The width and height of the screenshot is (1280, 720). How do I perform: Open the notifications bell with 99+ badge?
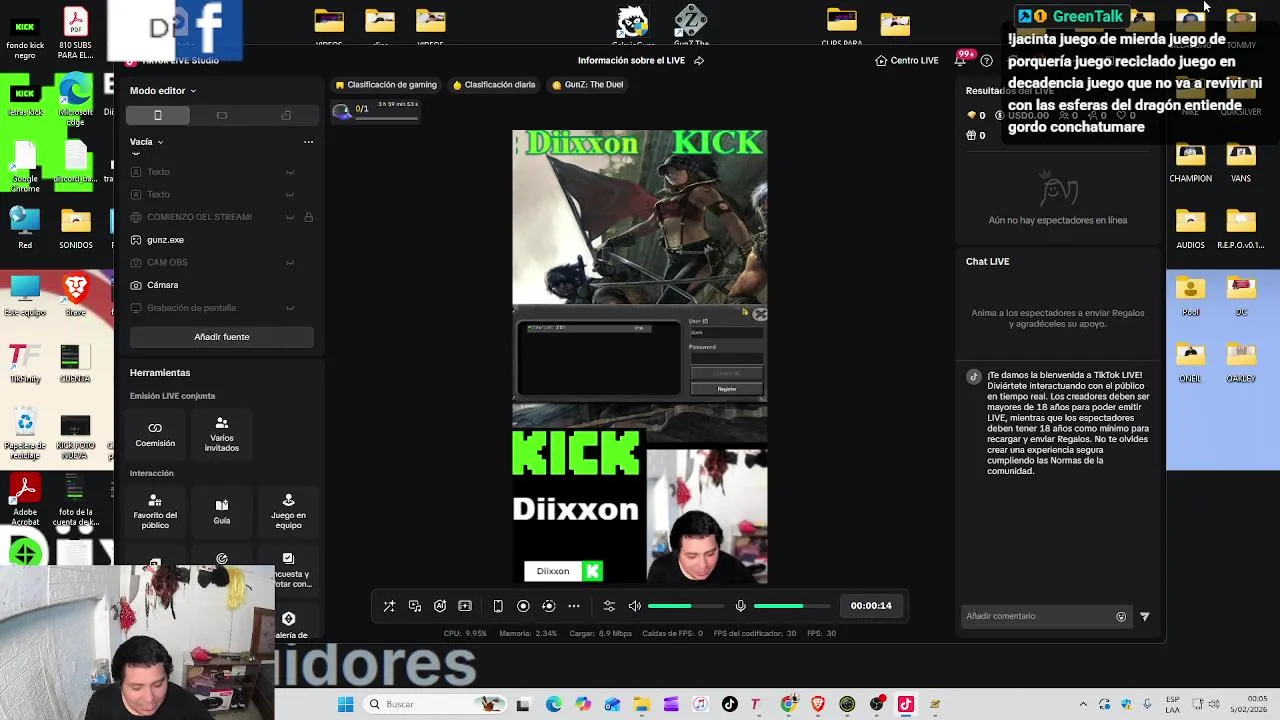(960, 61)
